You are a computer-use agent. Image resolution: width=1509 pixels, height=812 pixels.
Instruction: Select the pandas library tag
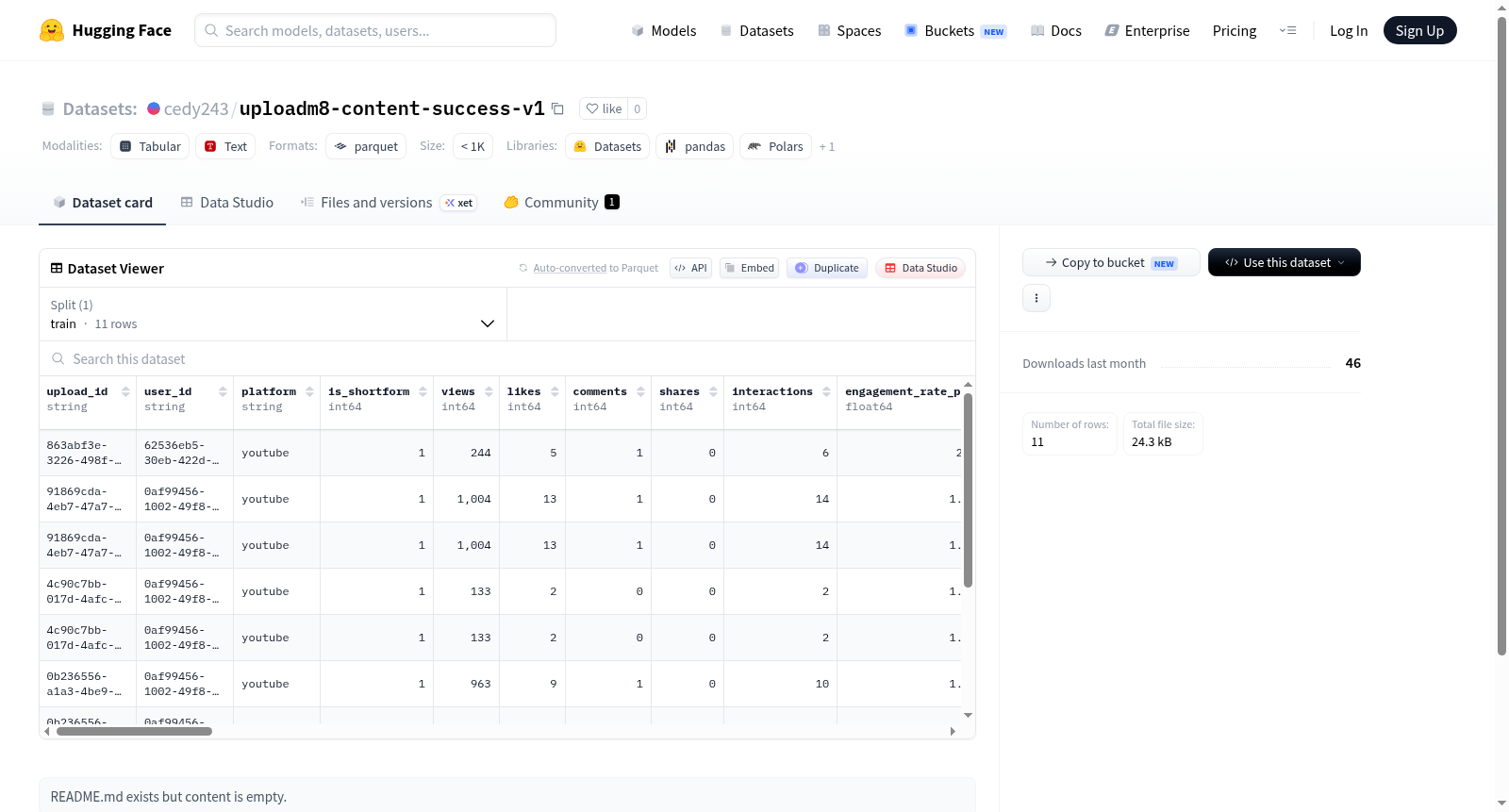[x=695, y=146]
